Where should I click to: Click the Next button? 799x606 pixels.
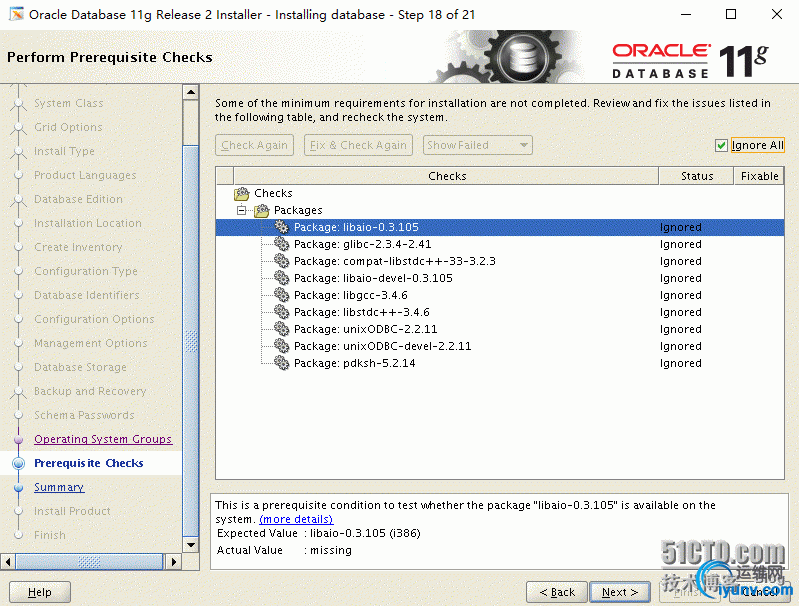pos(620,592)
